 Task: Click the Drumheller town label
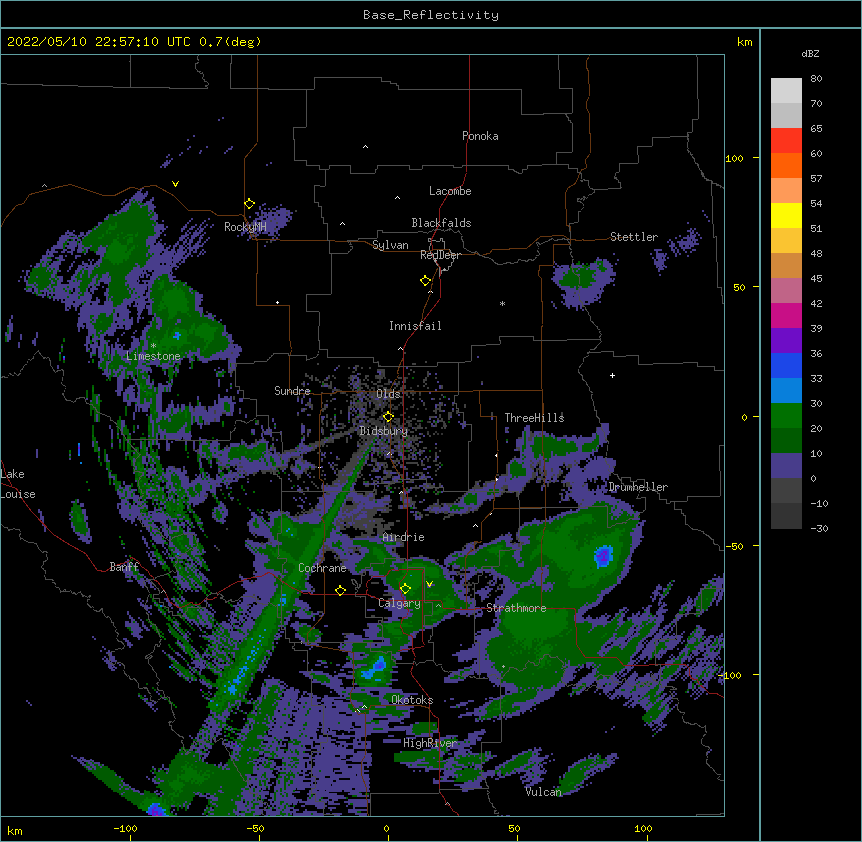click(x=638, y=487)
